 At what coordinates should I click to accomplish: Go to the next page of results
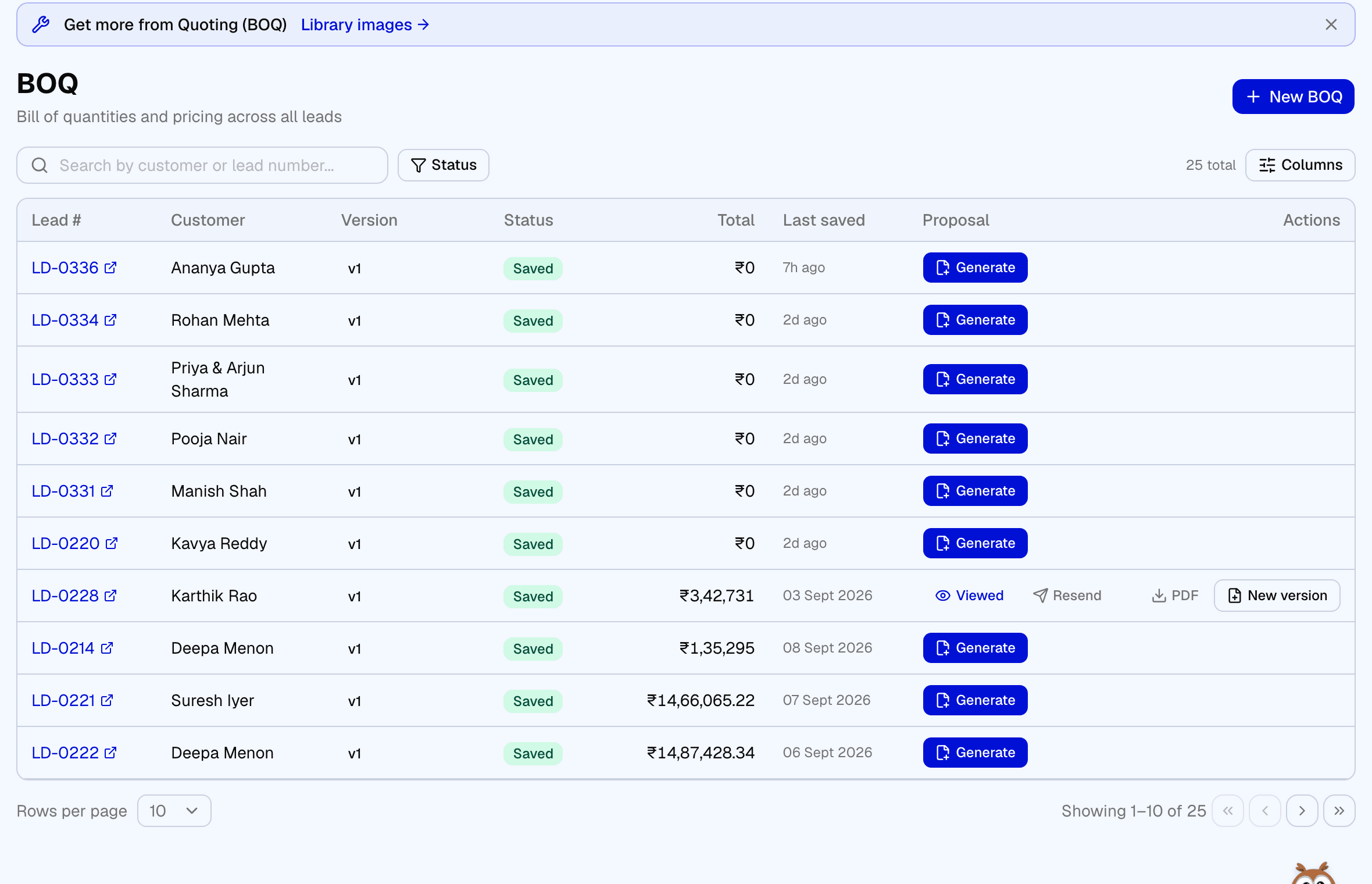[1302, 811]
